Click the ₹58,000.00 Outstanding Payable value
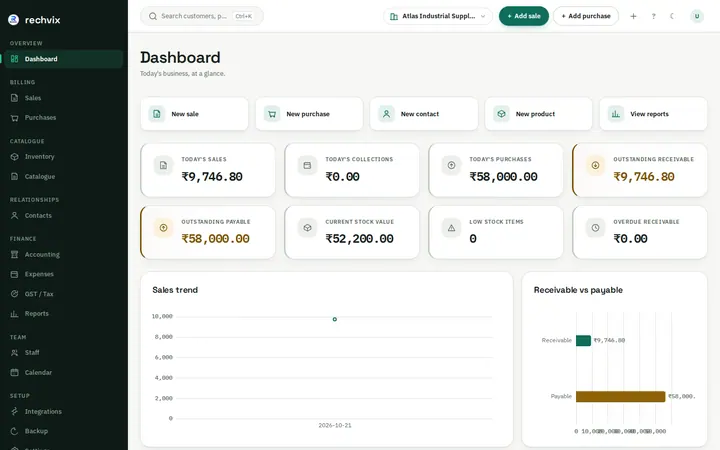This screenshot has height=450, width=720. click(215, 239)
